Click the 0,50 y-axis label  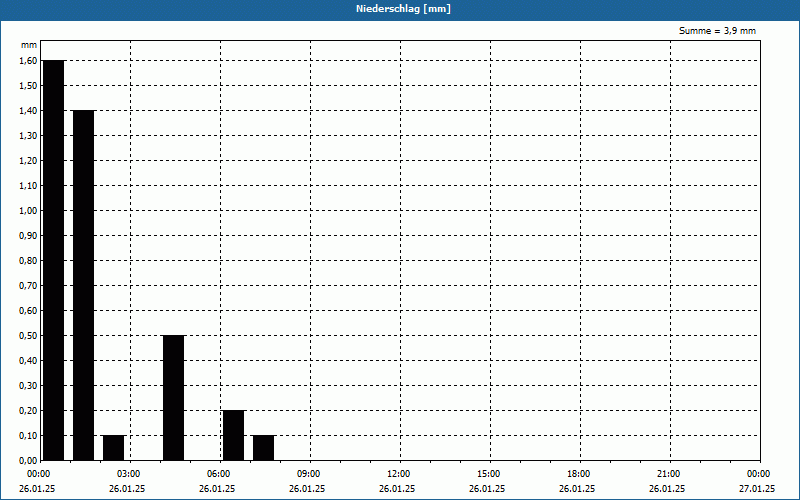click(x=28, y=336)
